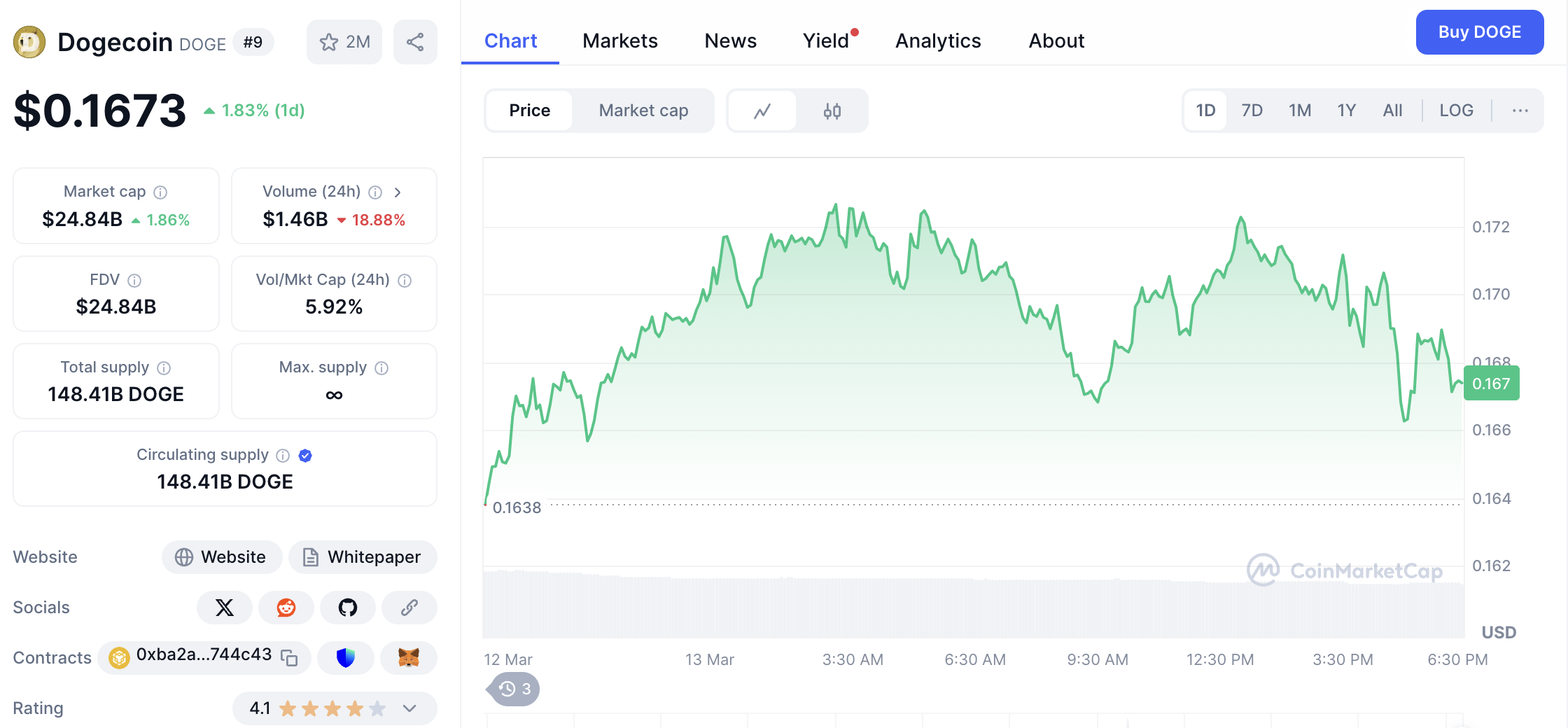Click the blue shield wallet icon
The image size is (1568, 728).
pyautogui.click(x=346, y=658)
